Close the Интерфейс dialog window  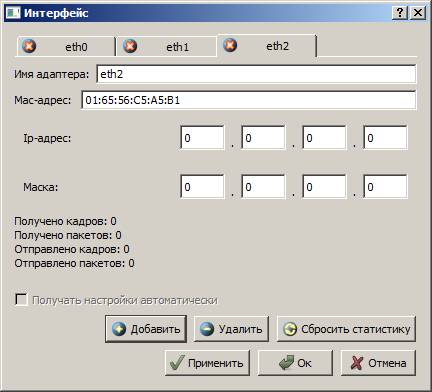[x=418, y=13]
